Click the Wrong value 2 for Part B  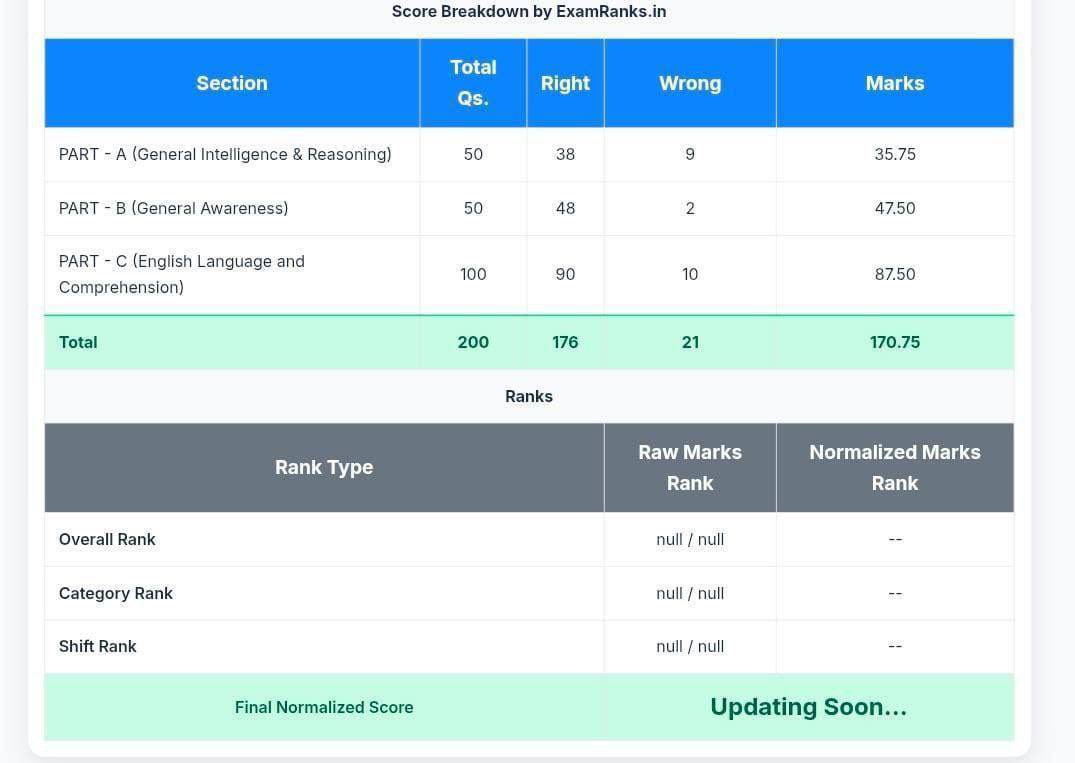click(x=690, y=208)
